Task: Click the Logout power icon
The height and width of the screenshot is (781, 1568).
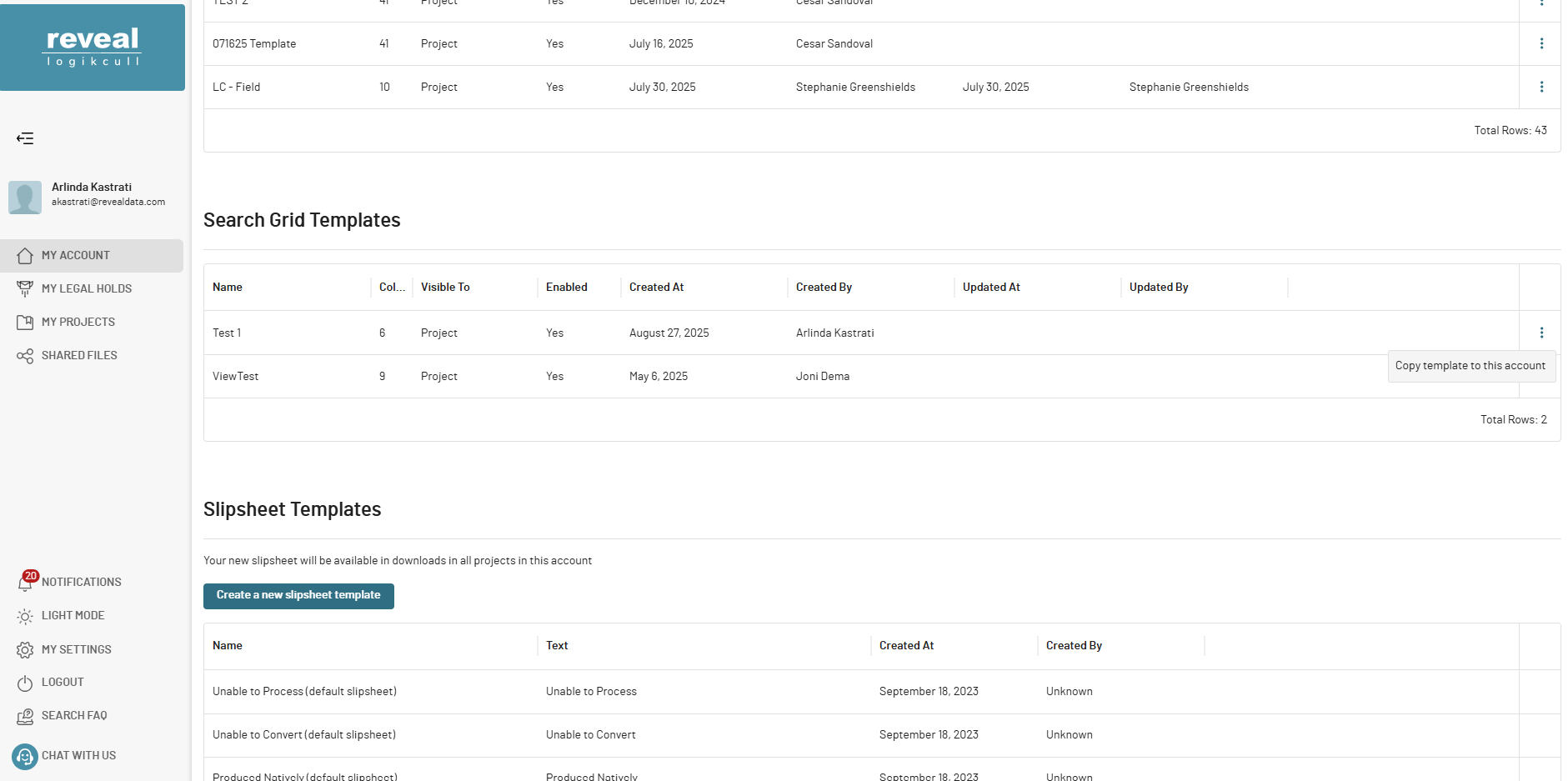Action: (x=25, y=683)
